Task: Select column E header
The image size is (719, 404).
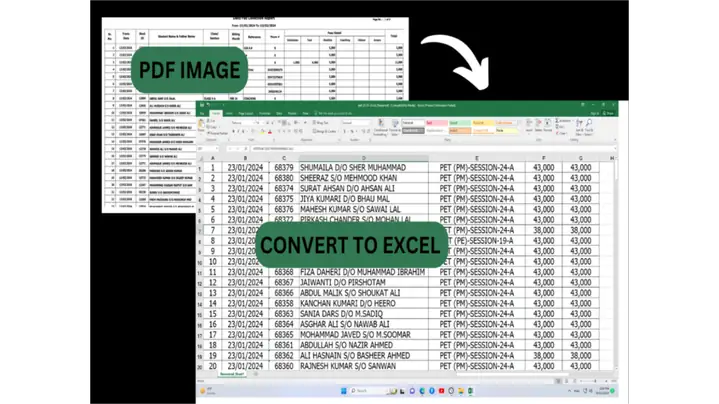Action: [x=476, y=158]
